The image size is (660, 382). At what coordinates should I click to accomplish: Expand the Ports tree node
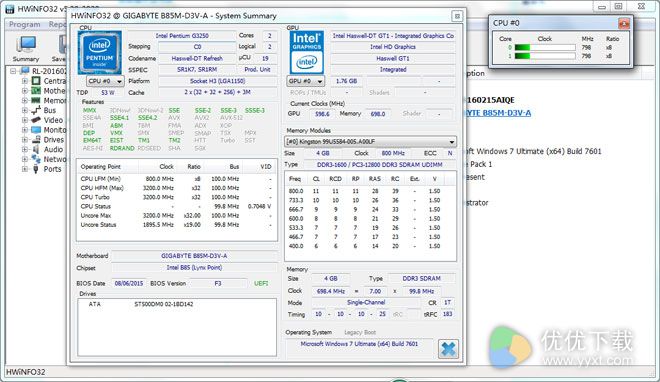pyautogui.click(x=25, y=169)
